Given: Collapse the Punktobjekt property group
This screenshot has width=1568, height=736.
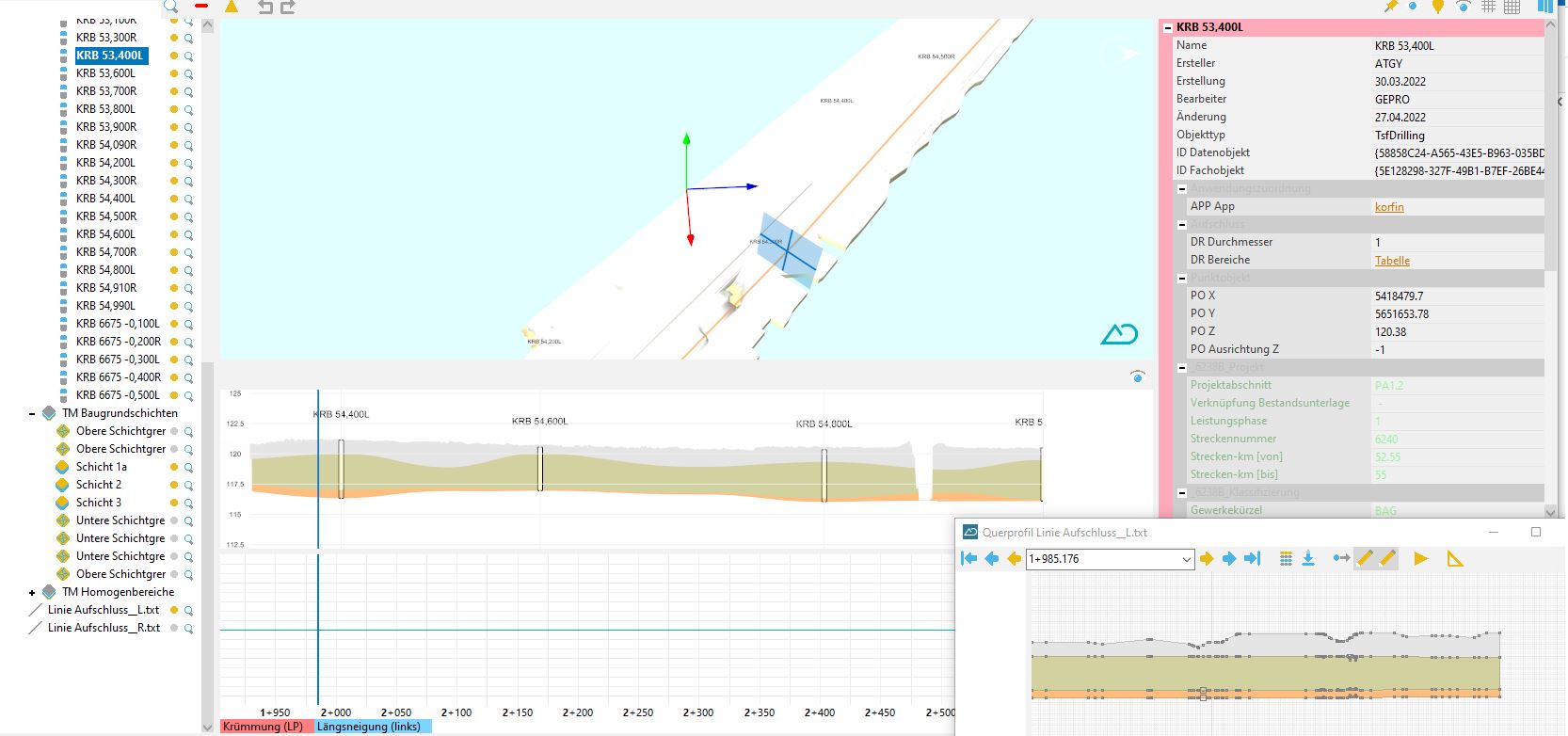Looking at the screenshot, I should click(x=1182, y=278).
